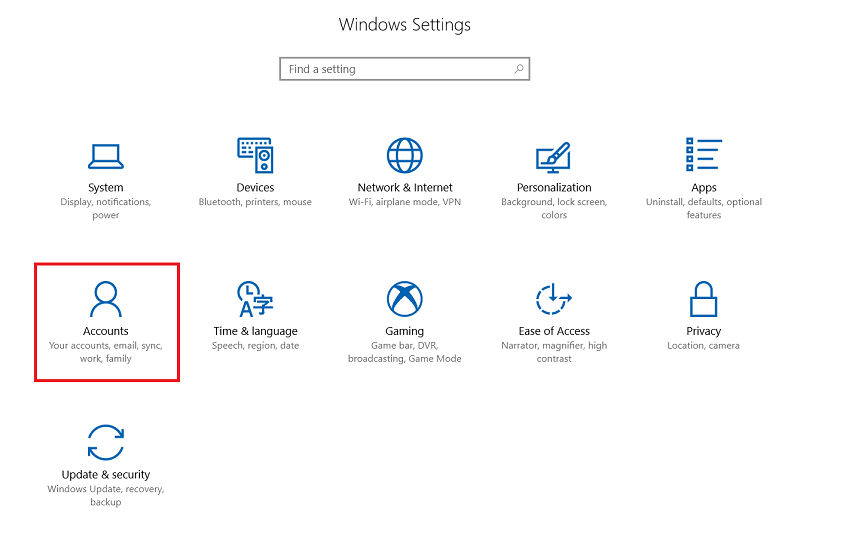
Task: Open the Ease of Access icon
Action: (554, 299)
